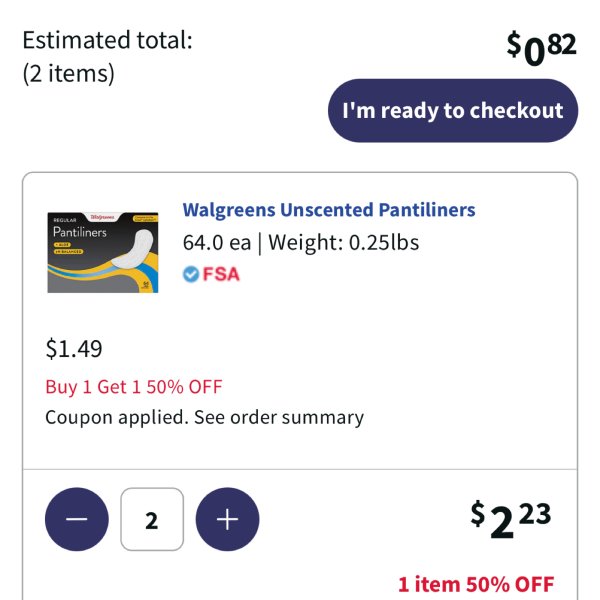This screenshot has width=600, height=600.
Task: Click the 1 item 50% OFF label
Action: 476,584
